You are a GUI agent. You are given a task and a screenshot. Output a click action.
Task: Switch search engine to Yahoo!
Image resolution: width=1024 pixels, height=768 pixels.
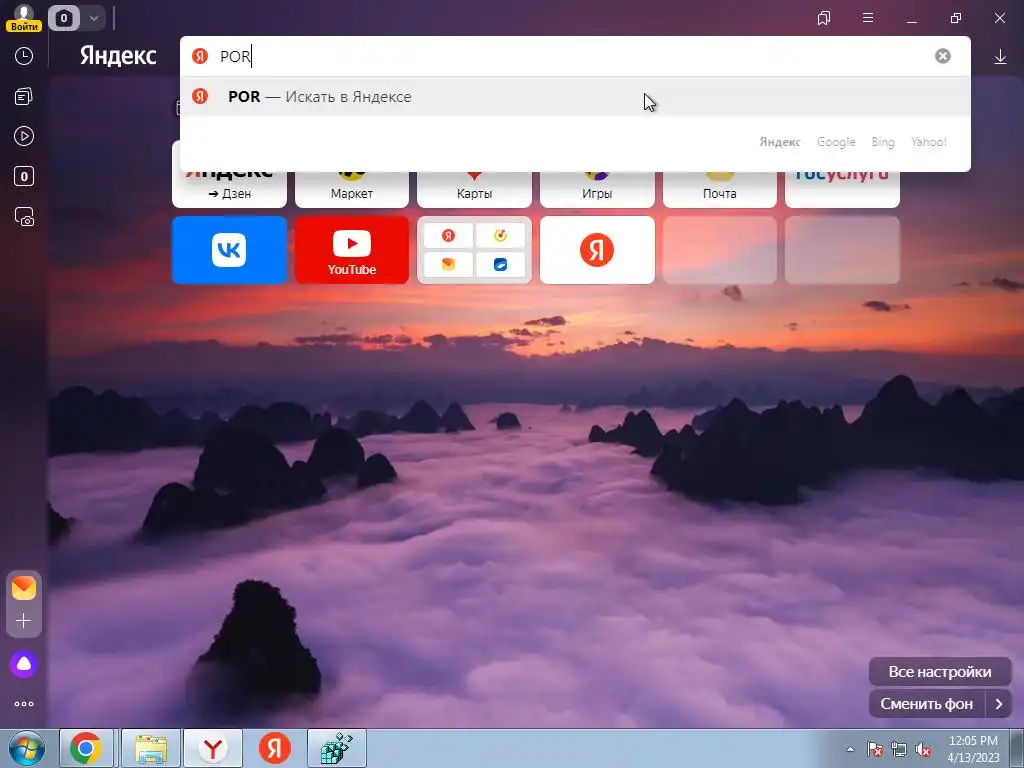click(x=929, y=142)
